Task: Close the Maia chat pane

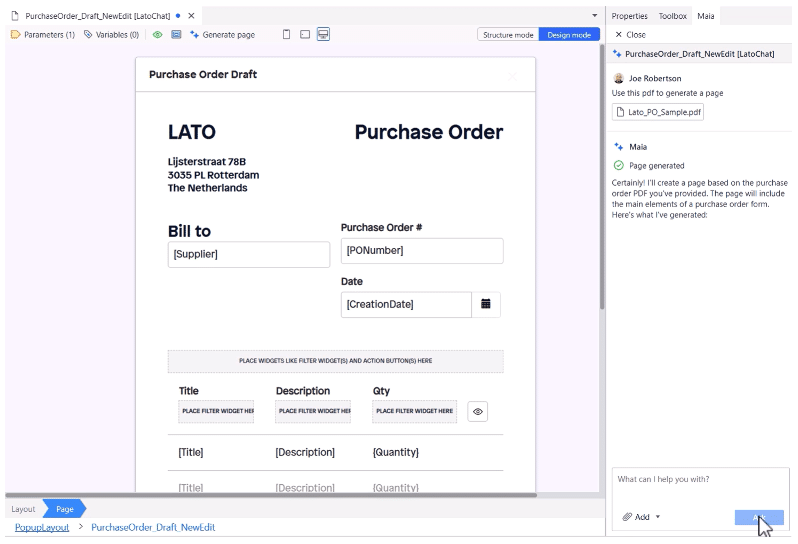Action: [x=630, y=34]
